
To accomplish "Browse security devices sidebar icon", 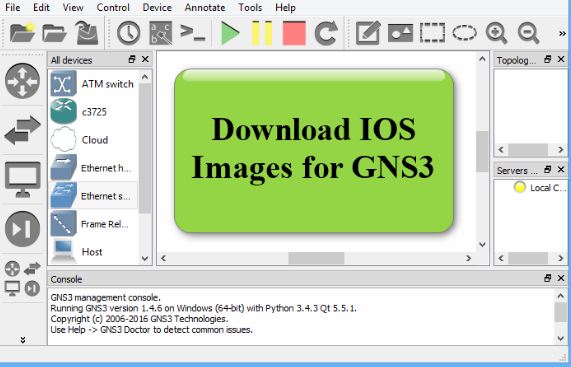I will tap(23, 229).
